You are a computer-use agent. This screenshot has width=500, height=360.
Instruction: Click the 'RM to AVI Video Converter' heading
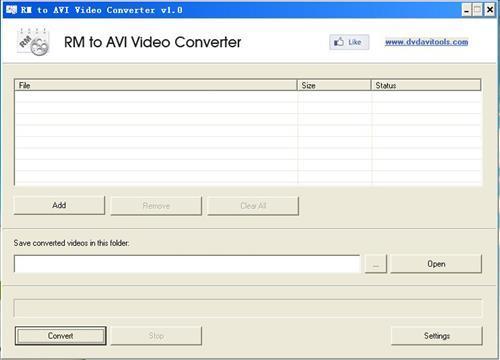[152, 42]
